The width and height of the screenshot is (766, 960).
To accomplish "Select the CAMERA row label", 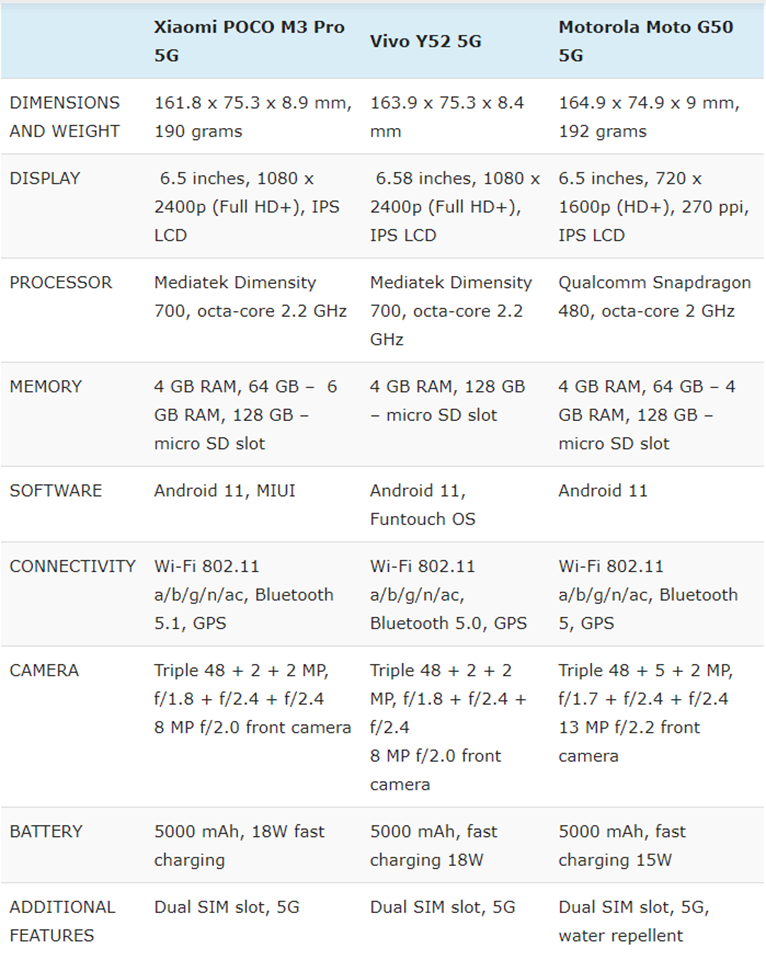I will click(x=44, y=670).
